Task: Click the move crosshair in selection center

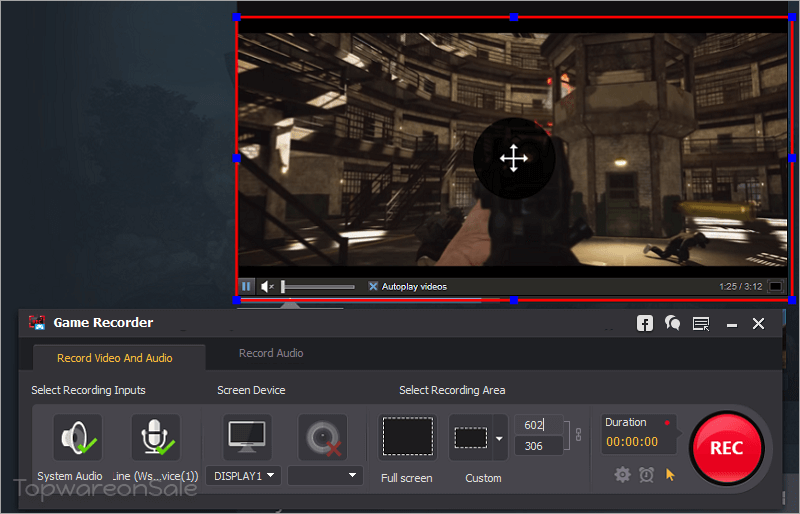Action: (x=514, y=158)
